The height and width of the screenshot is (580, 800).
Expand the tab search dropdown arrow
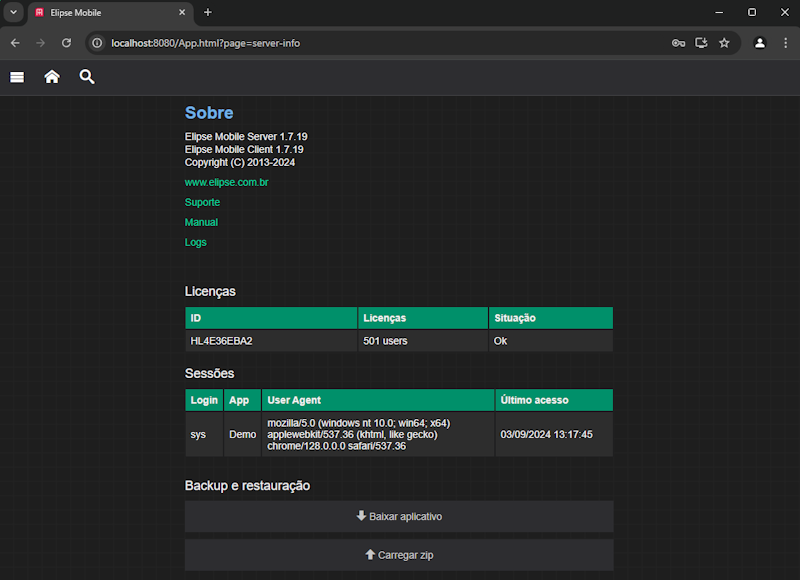[14, 12]
